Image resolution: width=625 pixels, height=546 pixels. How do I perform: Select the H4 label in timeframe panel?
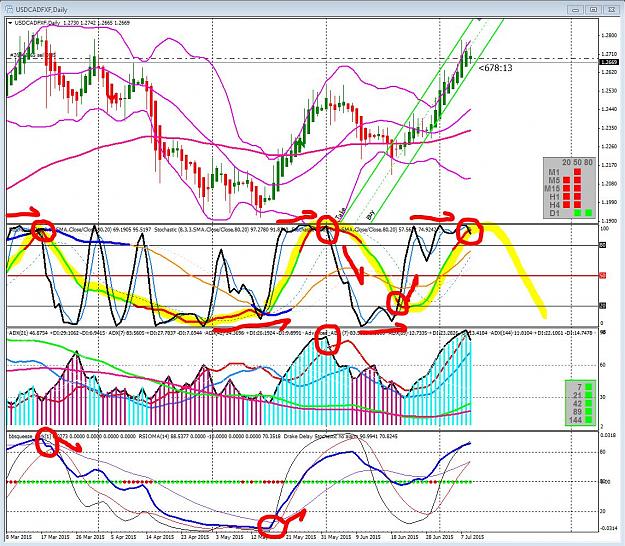[x=554, y=204]
